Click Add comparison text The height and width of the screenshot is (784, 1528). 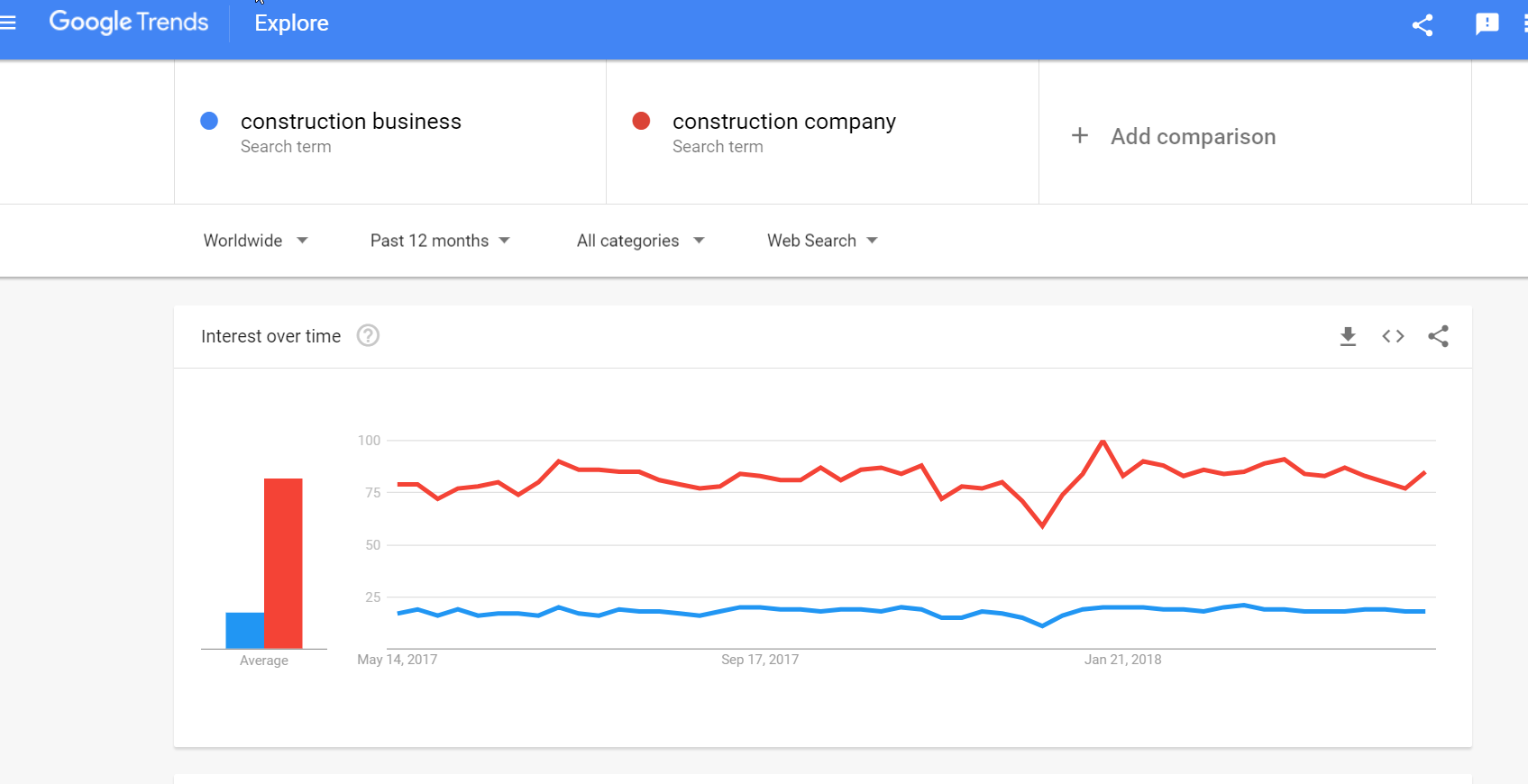(1193, 136)
